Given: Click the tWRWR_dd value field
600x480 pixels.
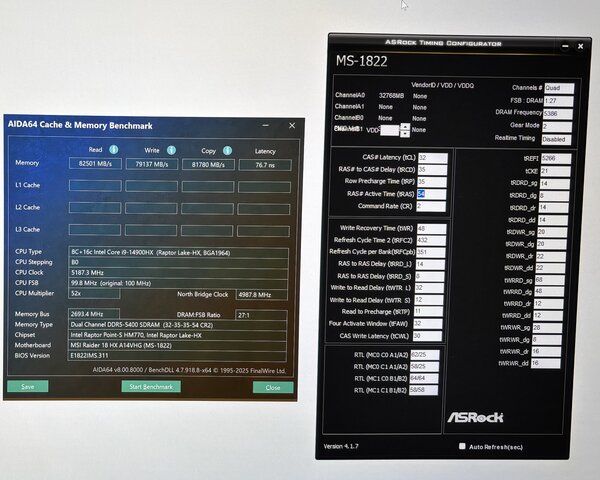Looking at the screenshot, I should pos(546,363).
